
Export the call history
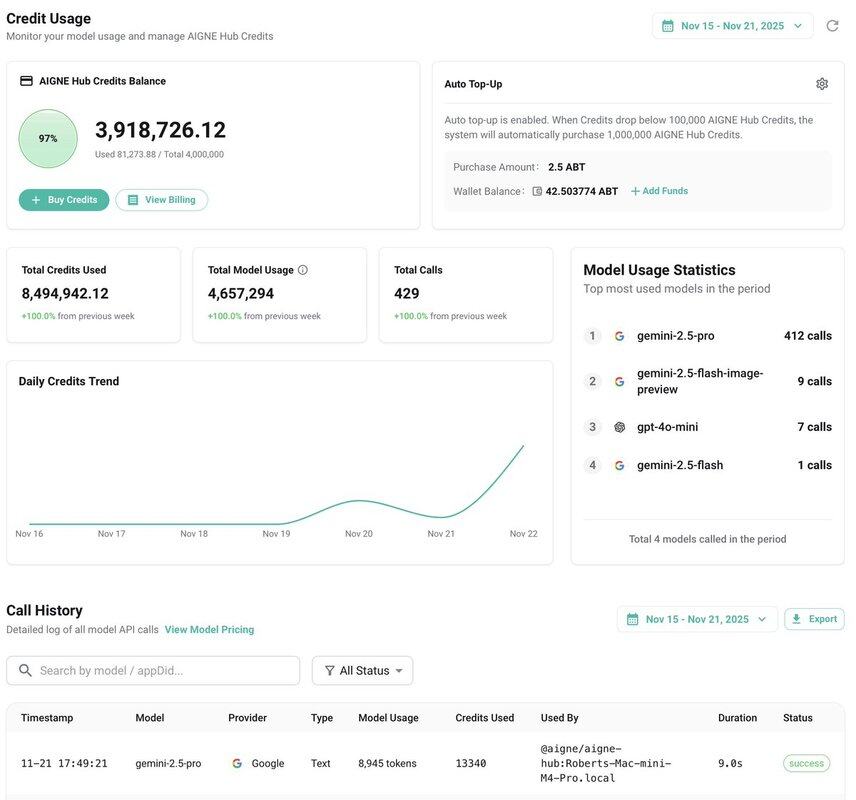(814, 619)
